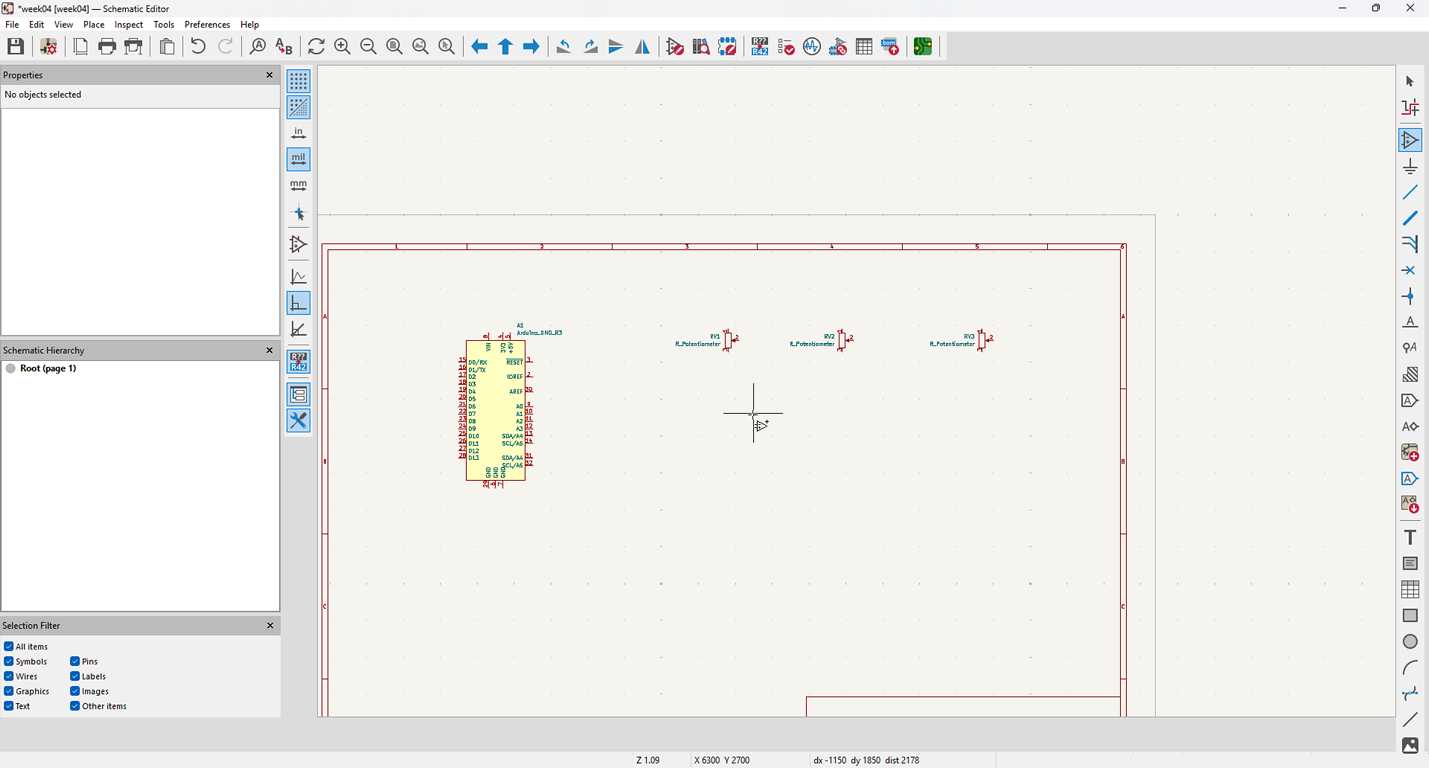This screenshot has width=1429, height=768.
Task: Navigate back with the left blue arrow
Action: 480,46
